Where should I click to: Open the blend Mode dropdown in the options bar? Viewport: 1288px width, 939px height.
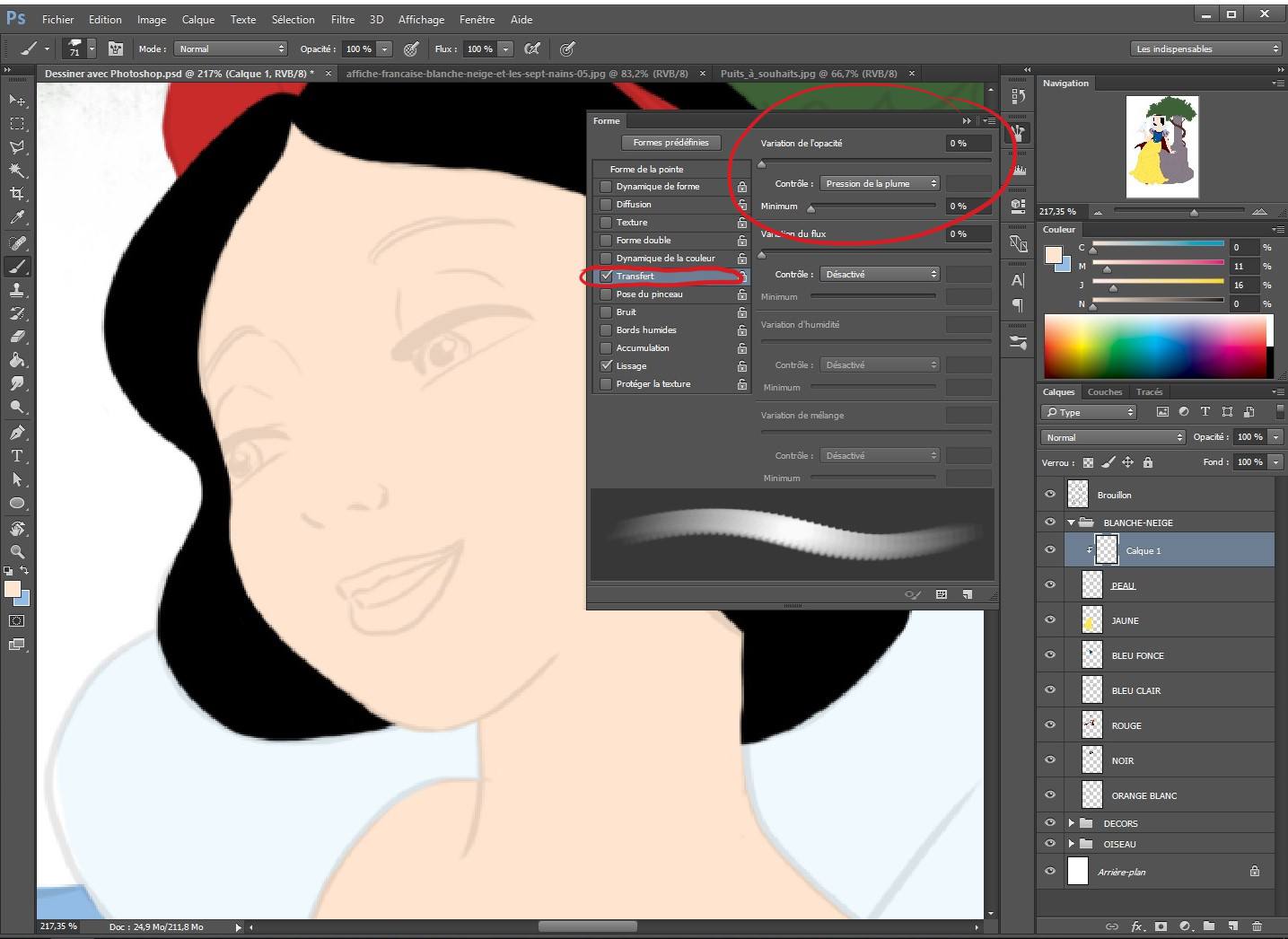(230, 48)
